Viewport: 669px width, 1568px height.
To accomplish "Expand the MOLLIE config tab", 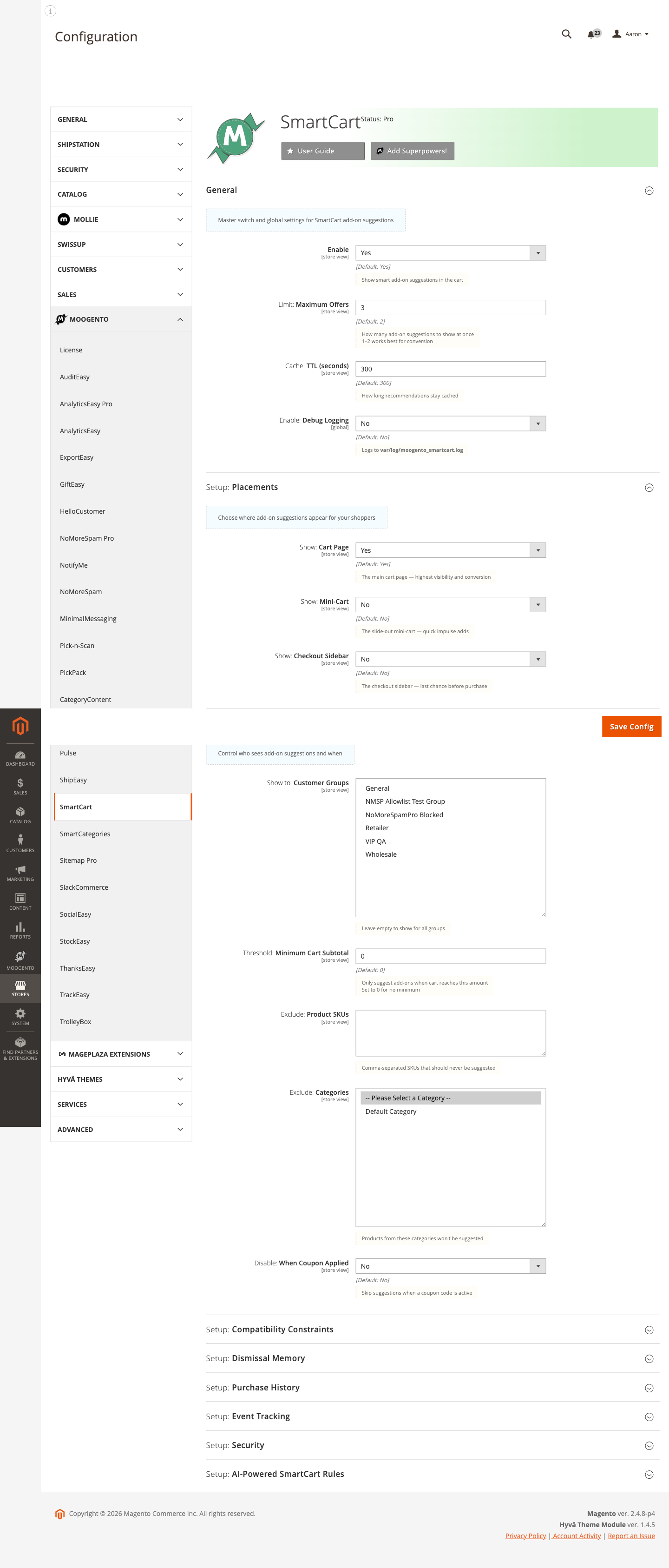I will [121, 219].
